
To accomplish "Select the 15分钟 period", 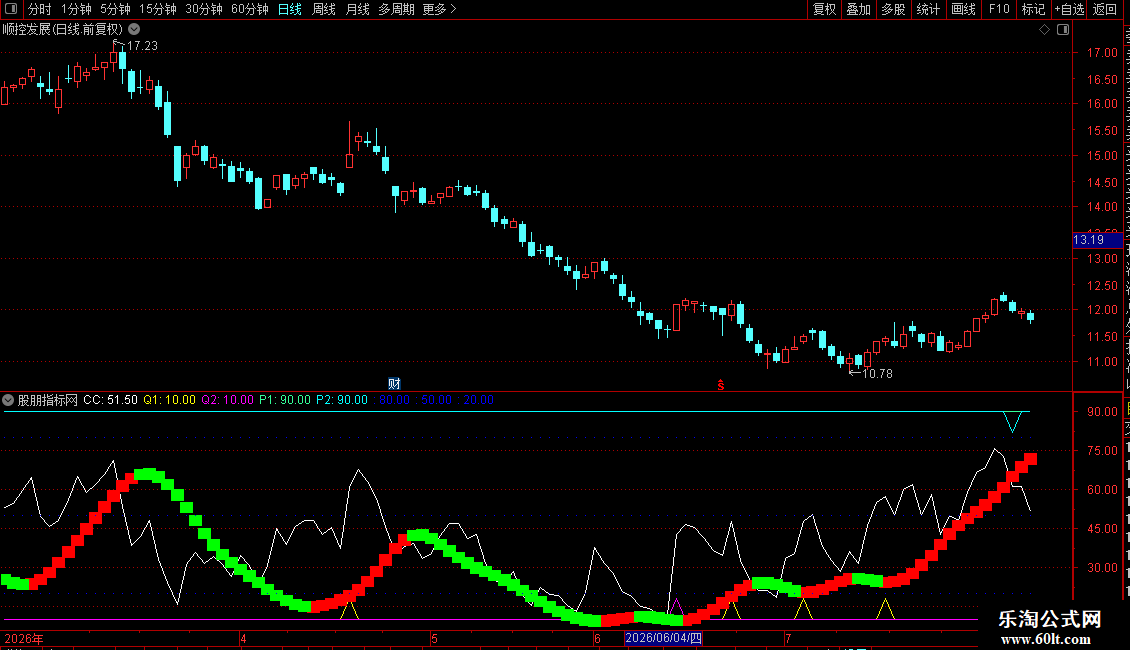I will coord(158,9).
